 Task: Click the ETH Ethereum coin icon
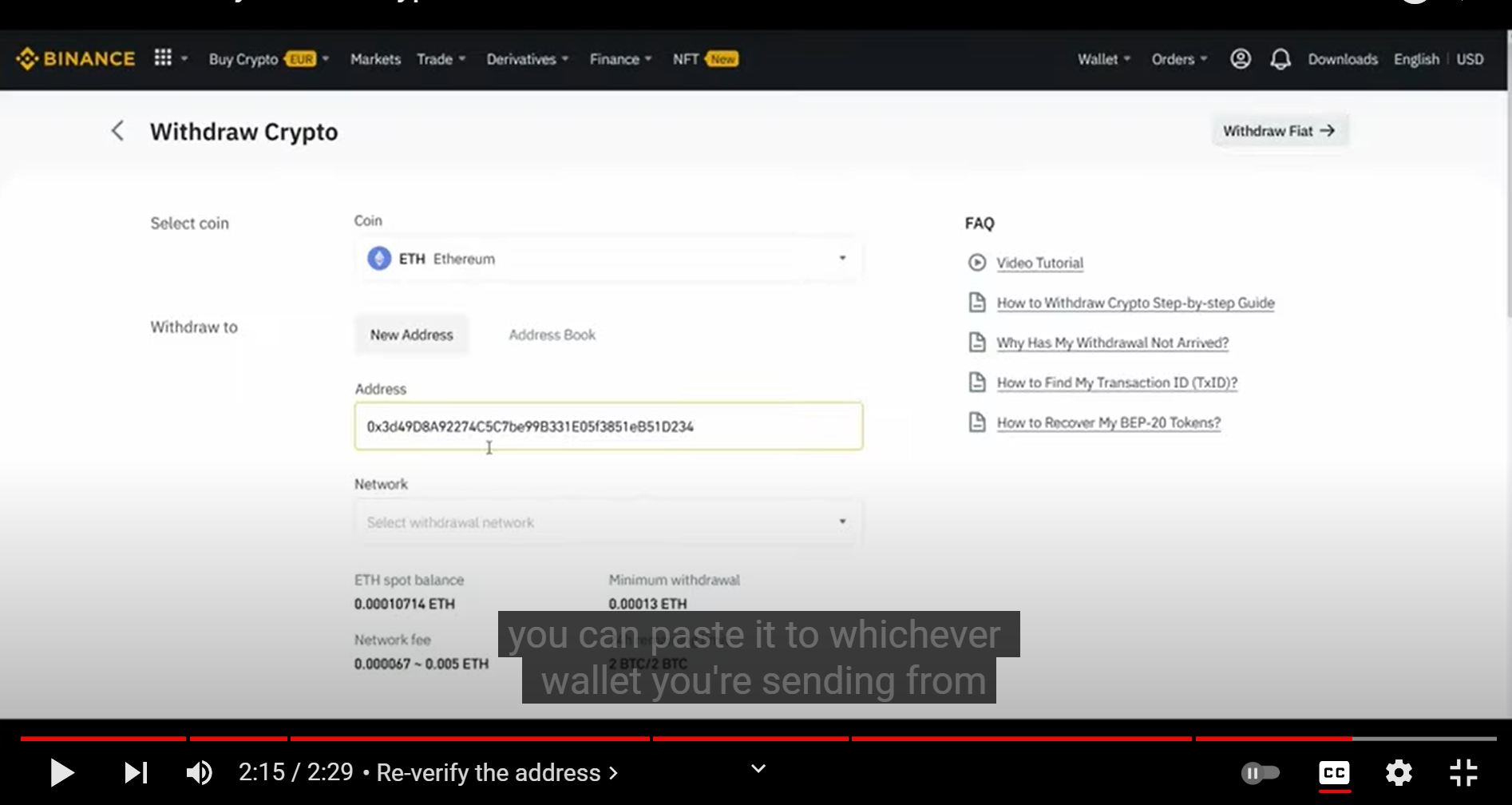pos(378,258)
